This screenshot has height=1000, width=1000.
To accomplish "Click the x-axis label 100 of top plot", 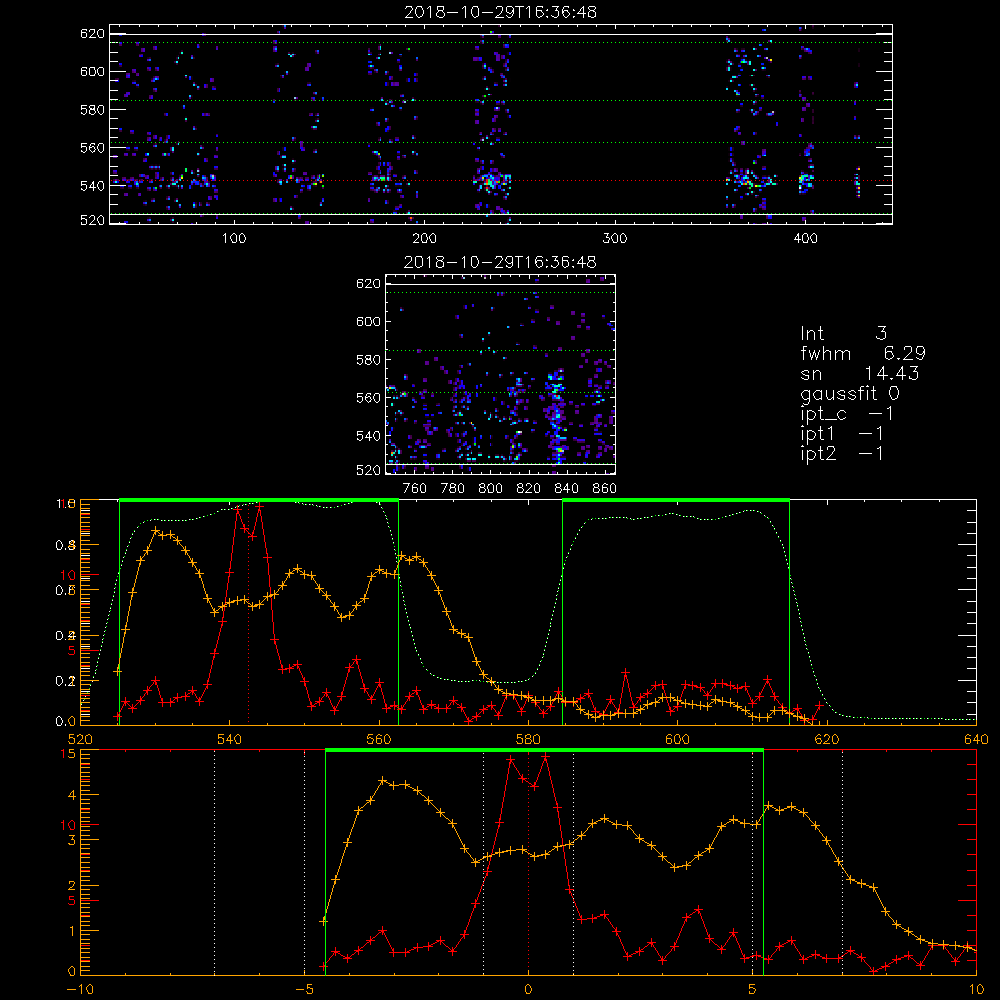I will pos(234,239).
